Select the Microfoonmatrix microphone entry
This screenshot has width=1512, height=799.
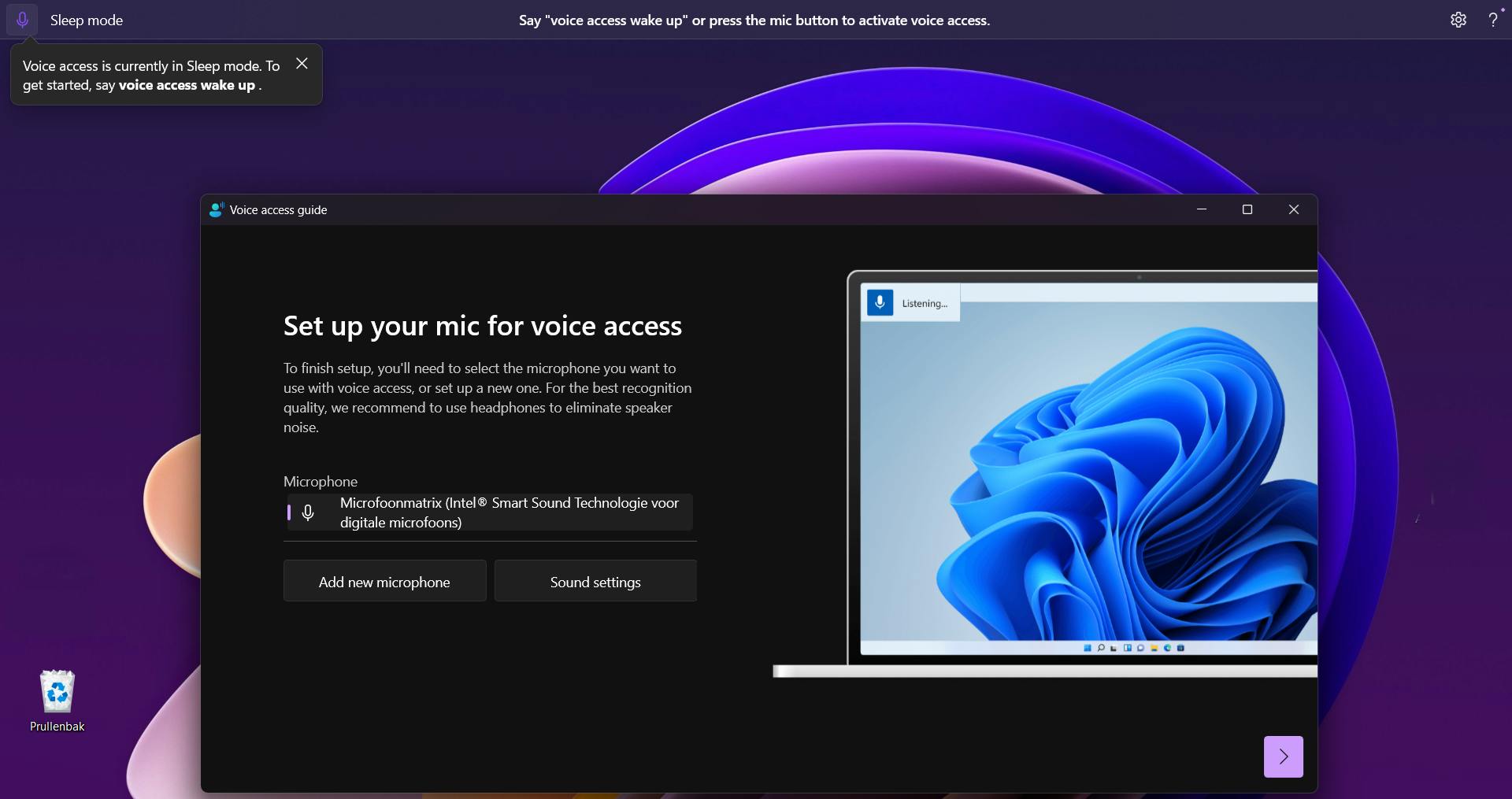coord(490,512)
